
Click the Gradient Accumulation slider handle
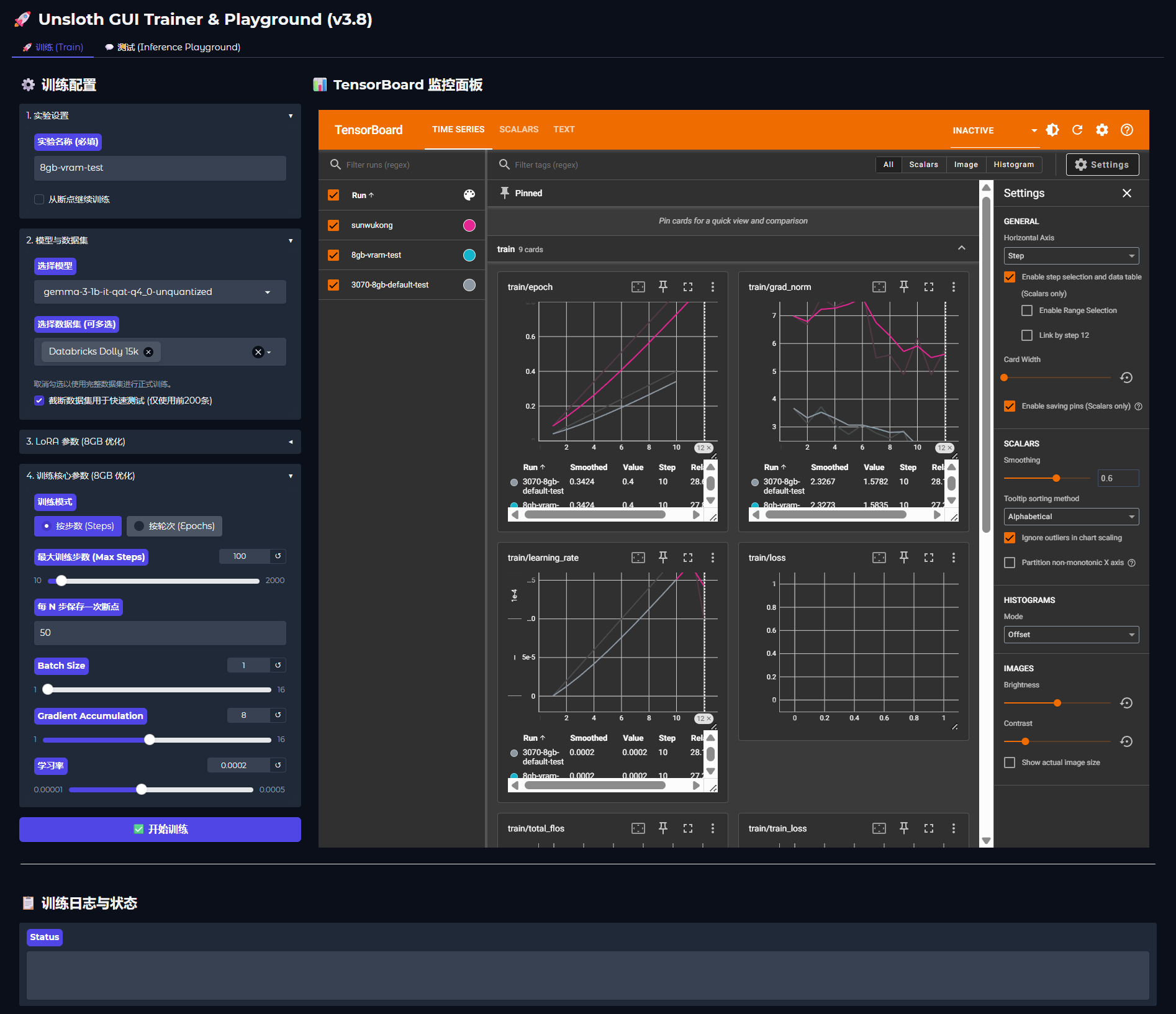(150, 740)
